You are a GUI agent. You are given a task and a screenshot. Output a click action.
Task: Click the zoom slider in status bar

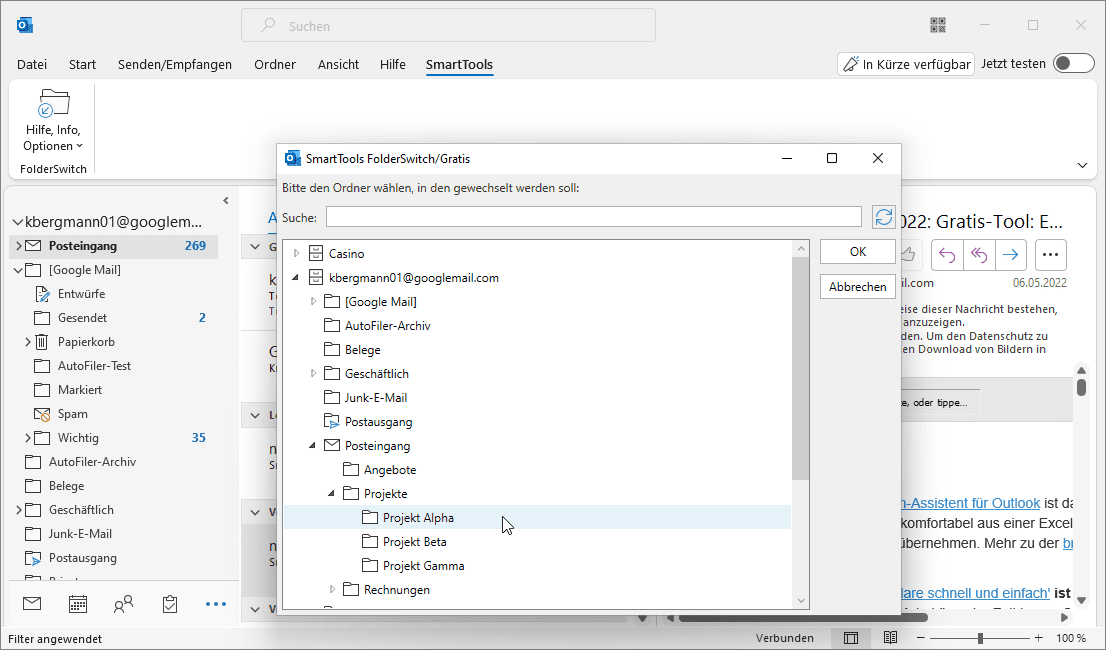click(980, 638)
